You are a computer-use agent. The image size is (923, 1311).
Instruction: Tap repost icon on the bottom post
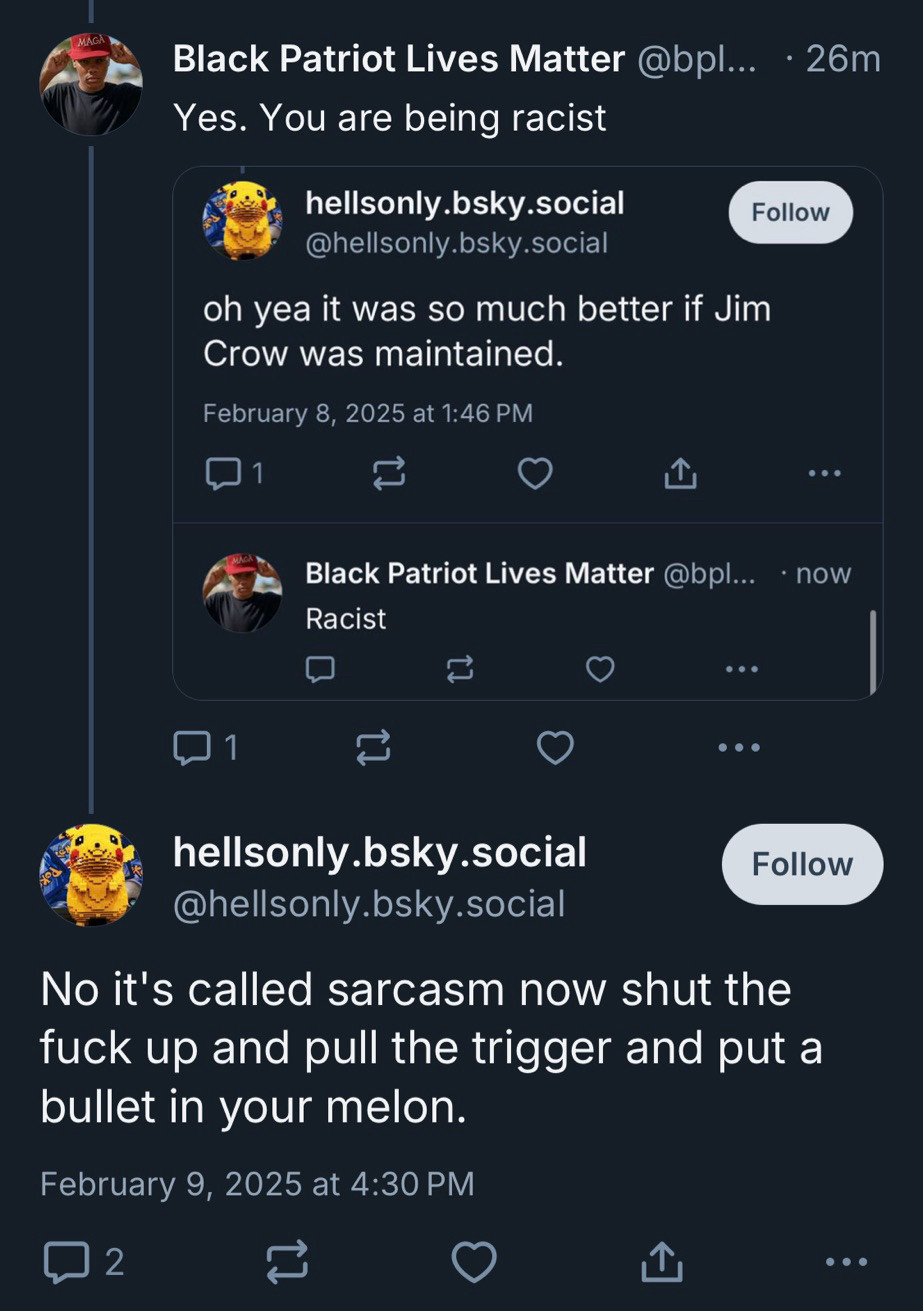coord(287,1262)
